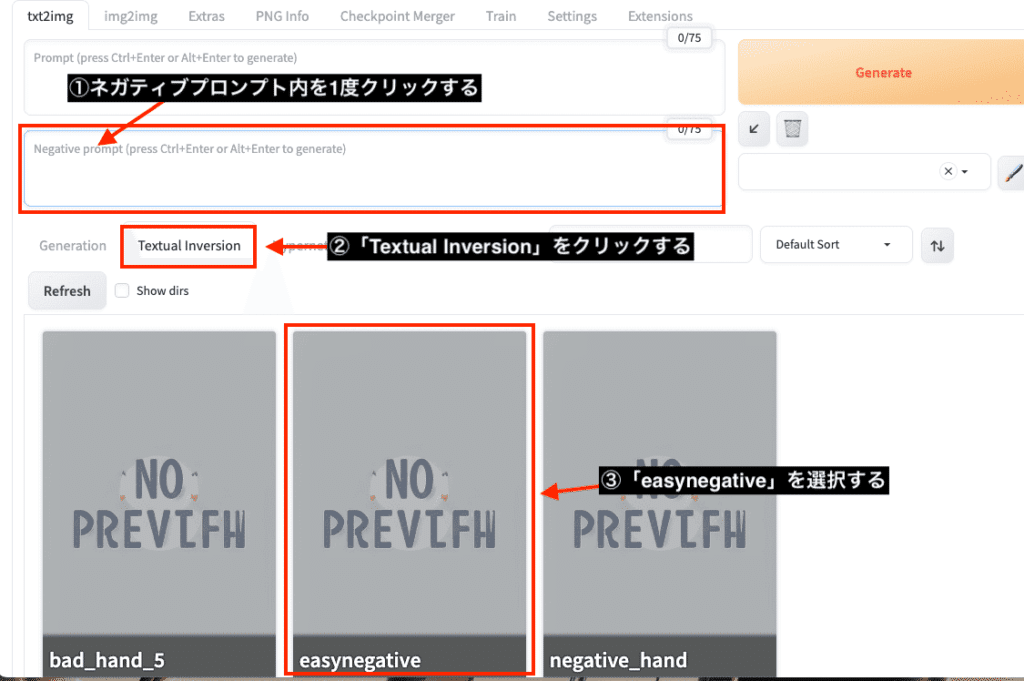
Task: Open the Default Sort dropdown
Action: 836,244
